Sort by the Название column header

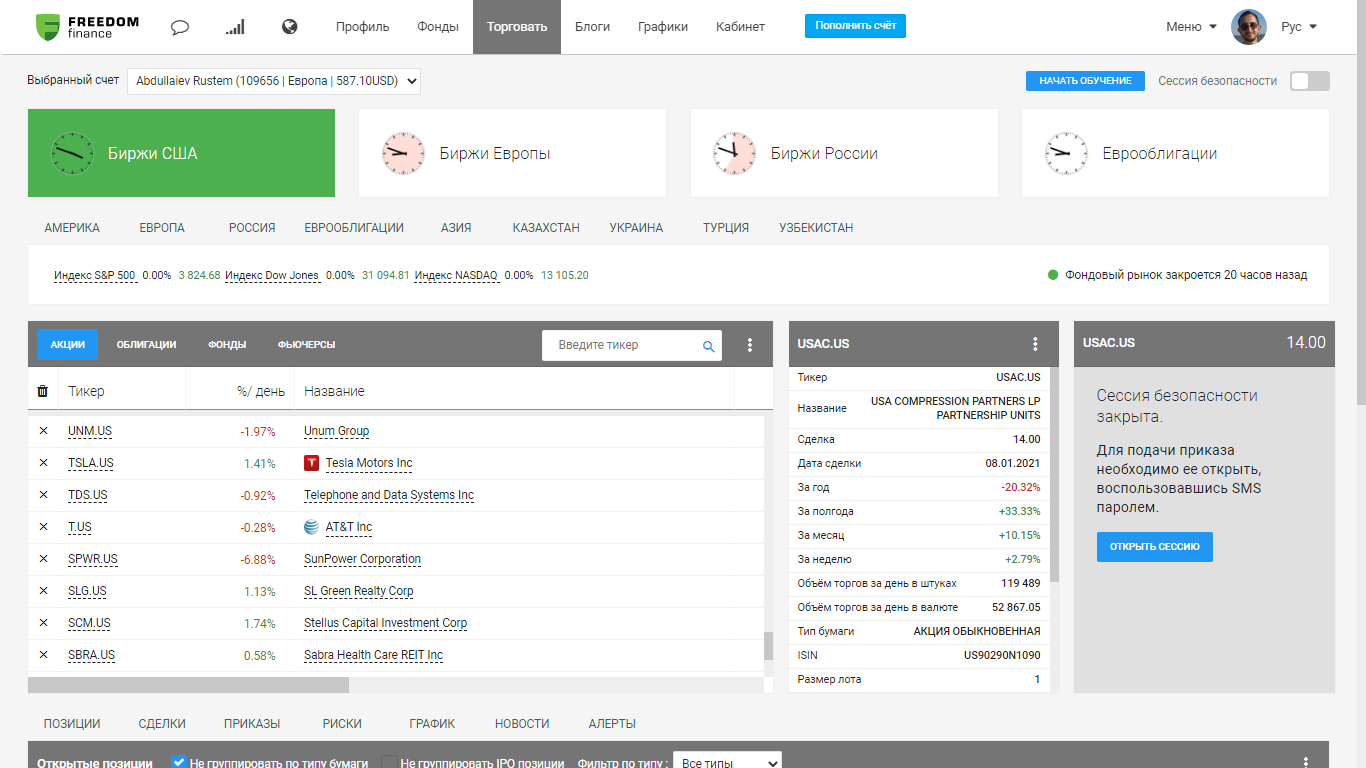pyautogui.click(x=334, y=391)
